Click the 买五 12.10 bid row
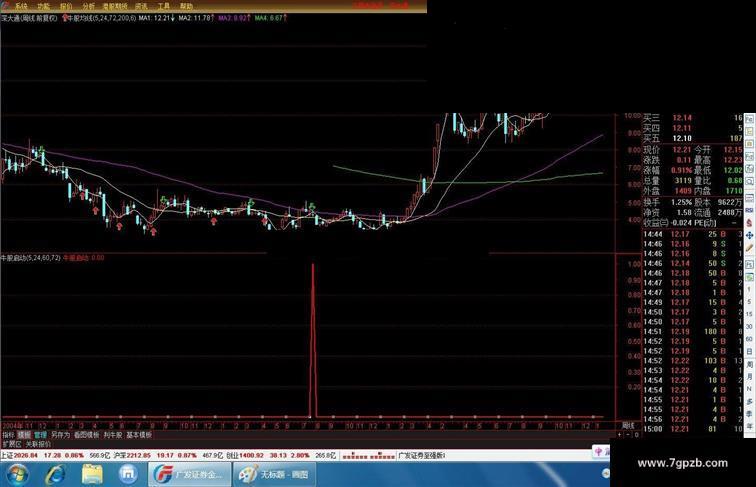This screenshot has width=756, height=487. [x=692, y=138]
